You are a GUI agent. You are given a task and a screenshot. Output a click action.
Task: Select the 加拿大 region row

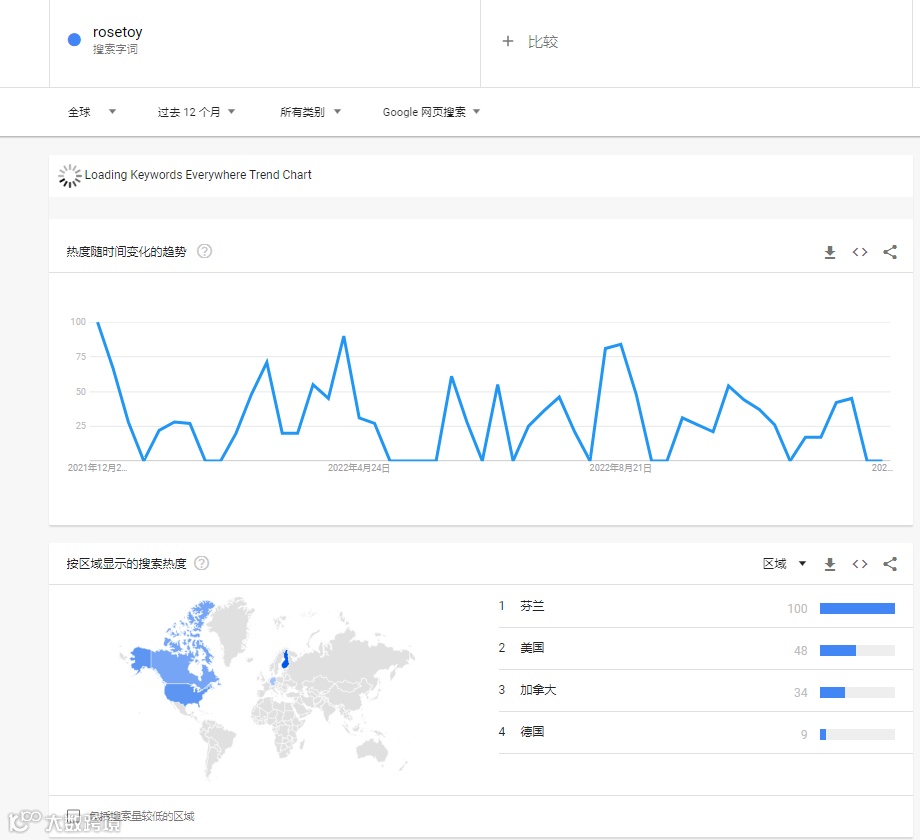(x=705, y=691)
